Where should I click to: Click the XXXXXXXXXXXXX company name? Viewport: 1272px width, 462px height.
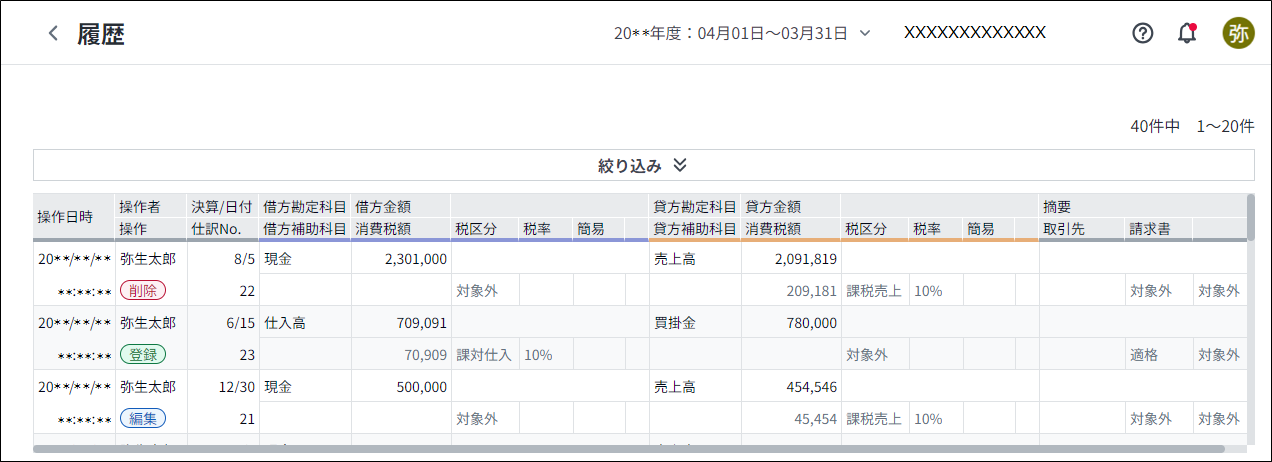974,32
